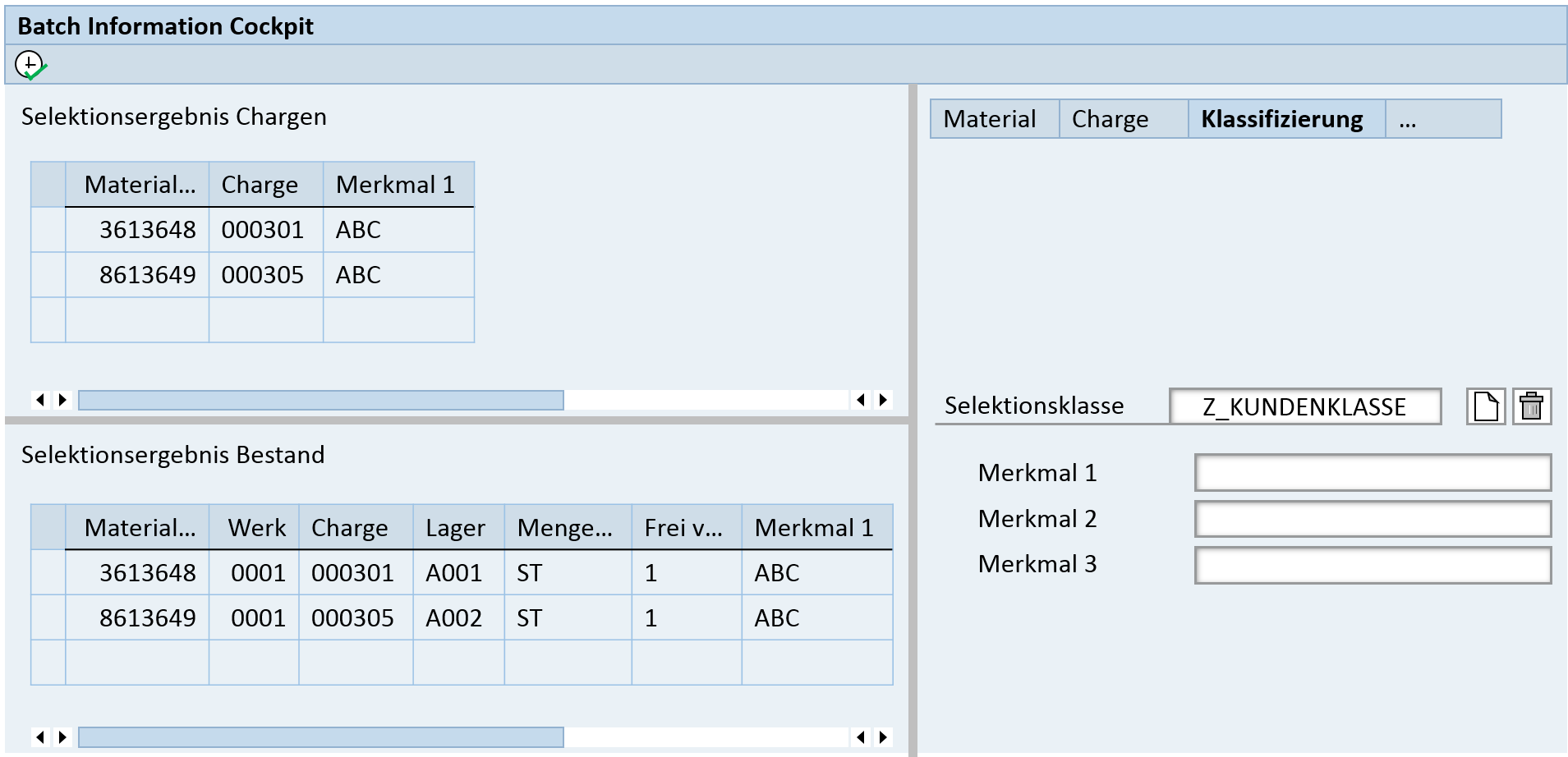Click charge 000301 cell in Bestand table
This screenshot has width=1568, height=757.
[x=356, y=572]
